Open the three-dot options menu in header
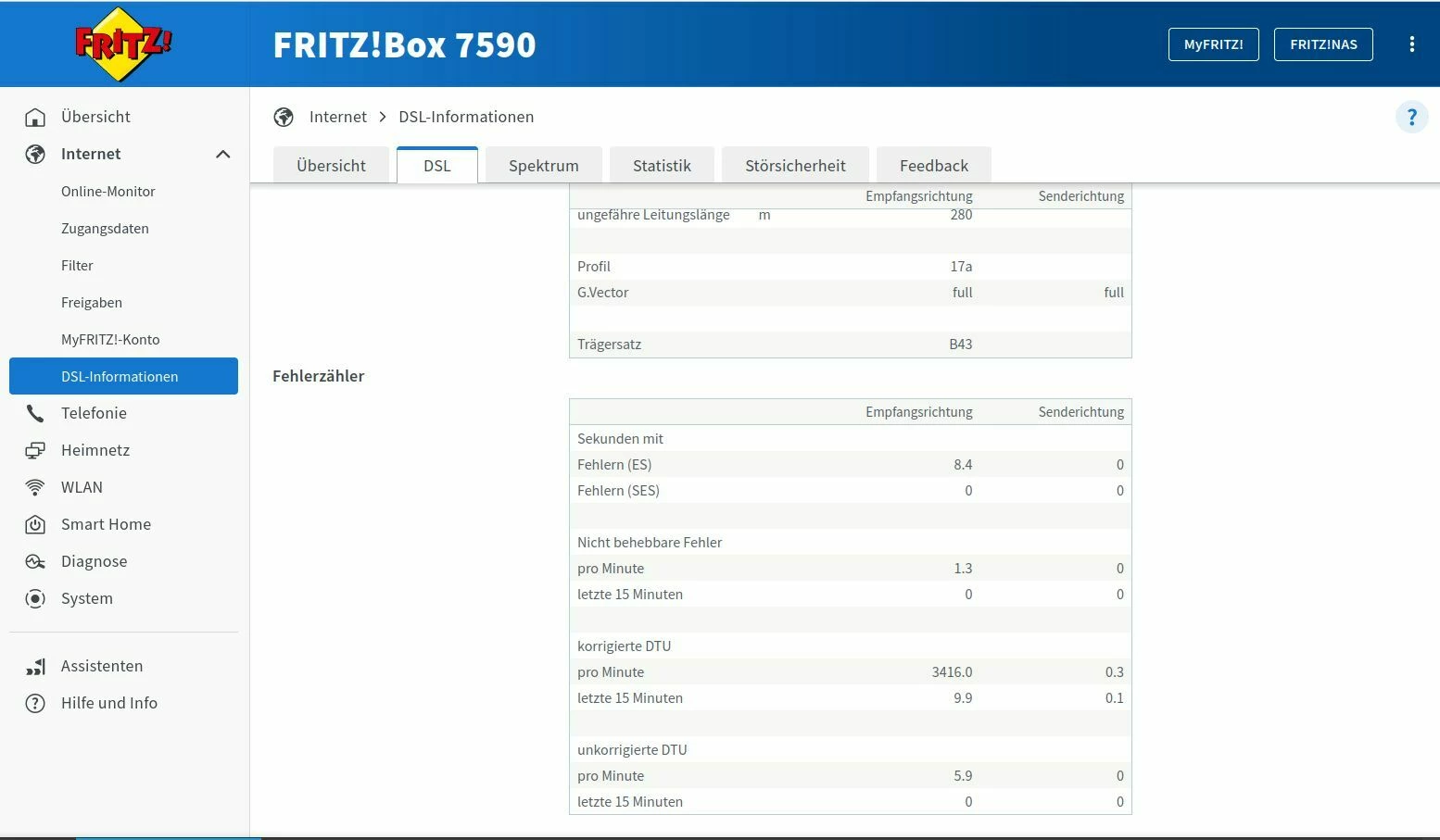Viewport: 1440px width, 840px height. [1411, 44]
